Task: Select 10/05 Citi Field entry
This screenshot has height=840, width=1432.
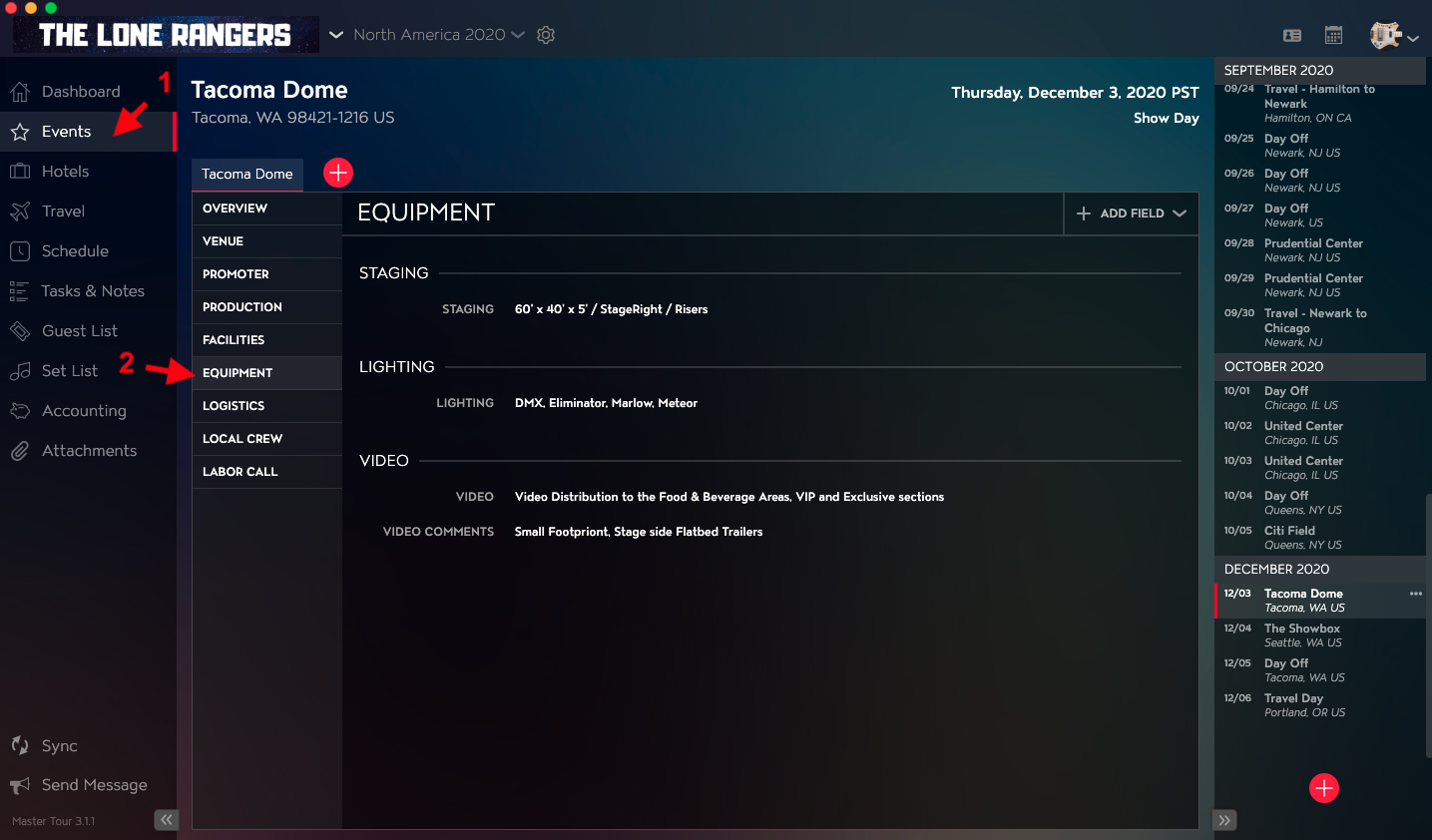Action: [x=1319, y=538]
